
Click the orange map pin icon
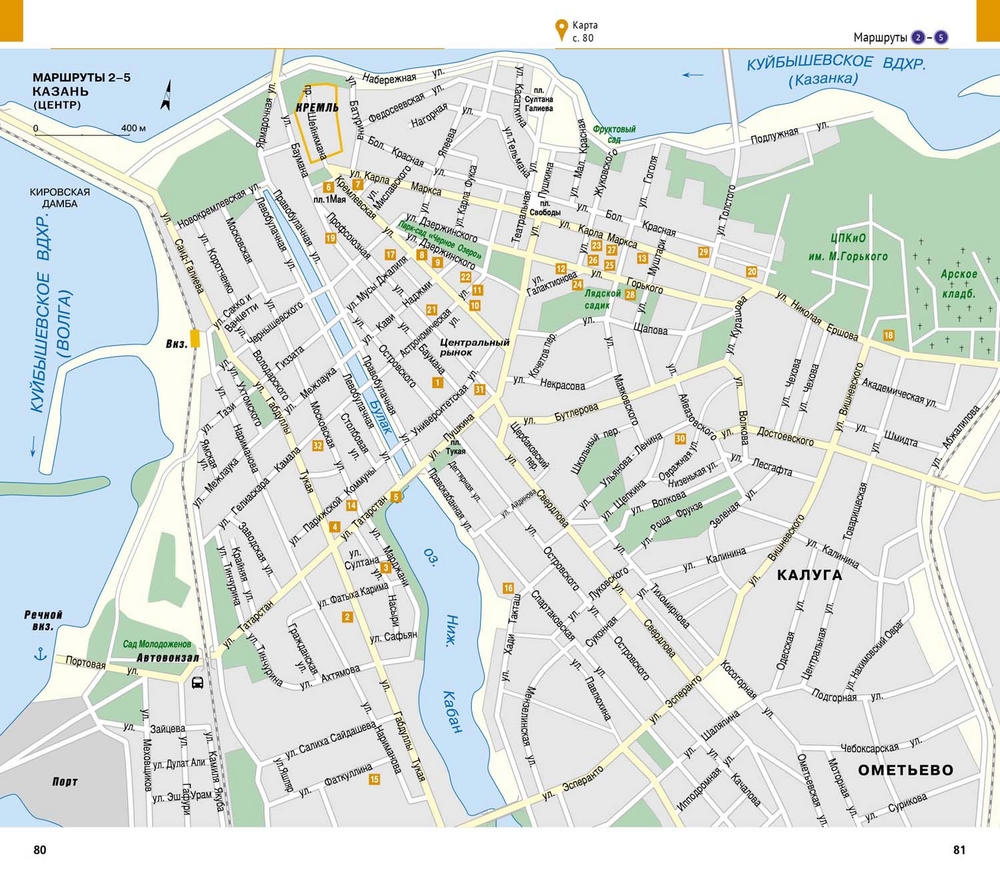tap(561, 27)
